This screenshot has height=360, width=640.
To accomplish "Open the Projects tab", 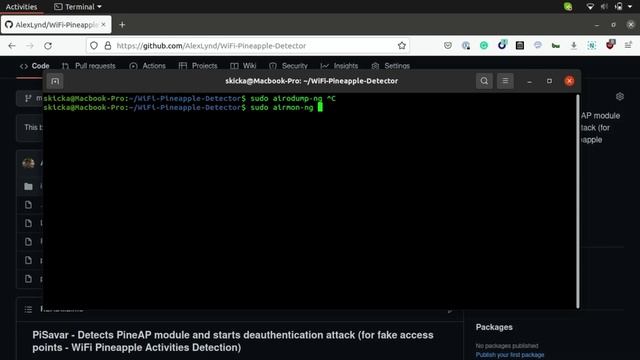I will point(198,66).
